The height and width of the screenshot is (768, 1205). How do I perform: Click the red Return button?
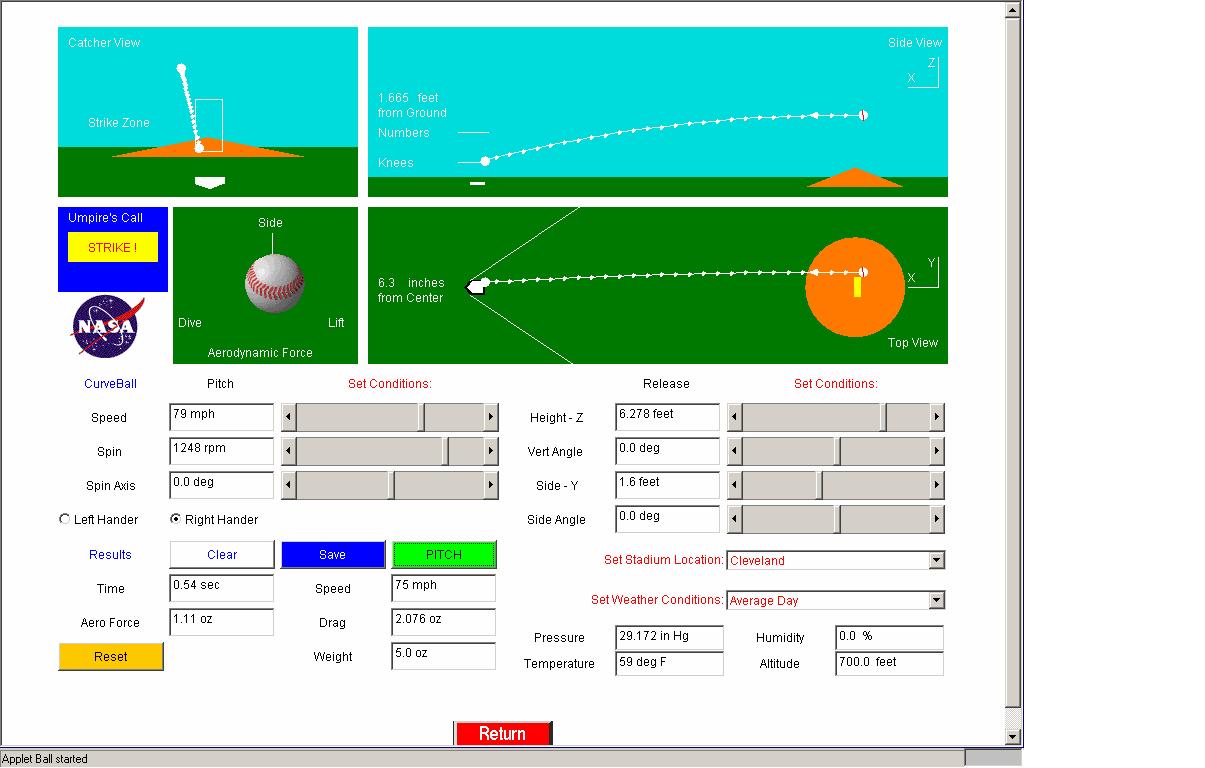(502, 733)
